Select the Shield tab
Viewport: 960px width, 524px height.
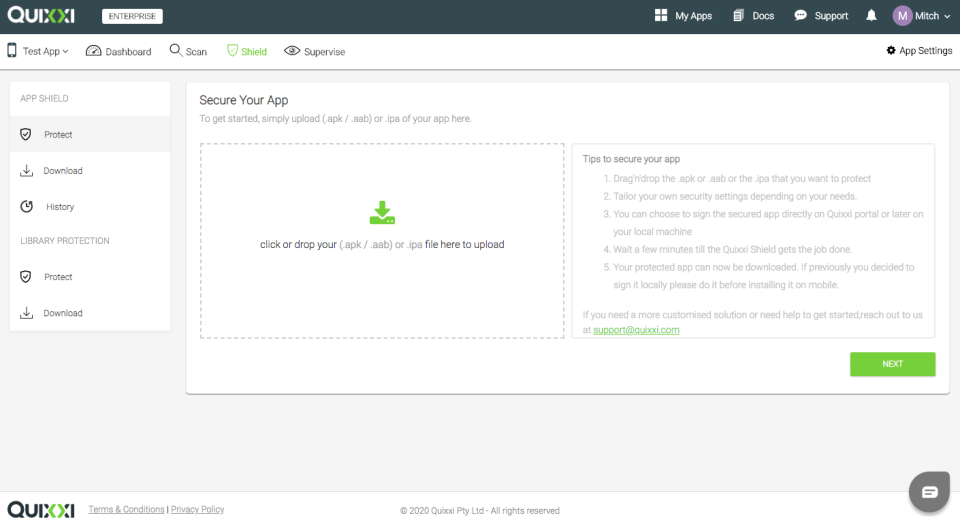point(247,51)
